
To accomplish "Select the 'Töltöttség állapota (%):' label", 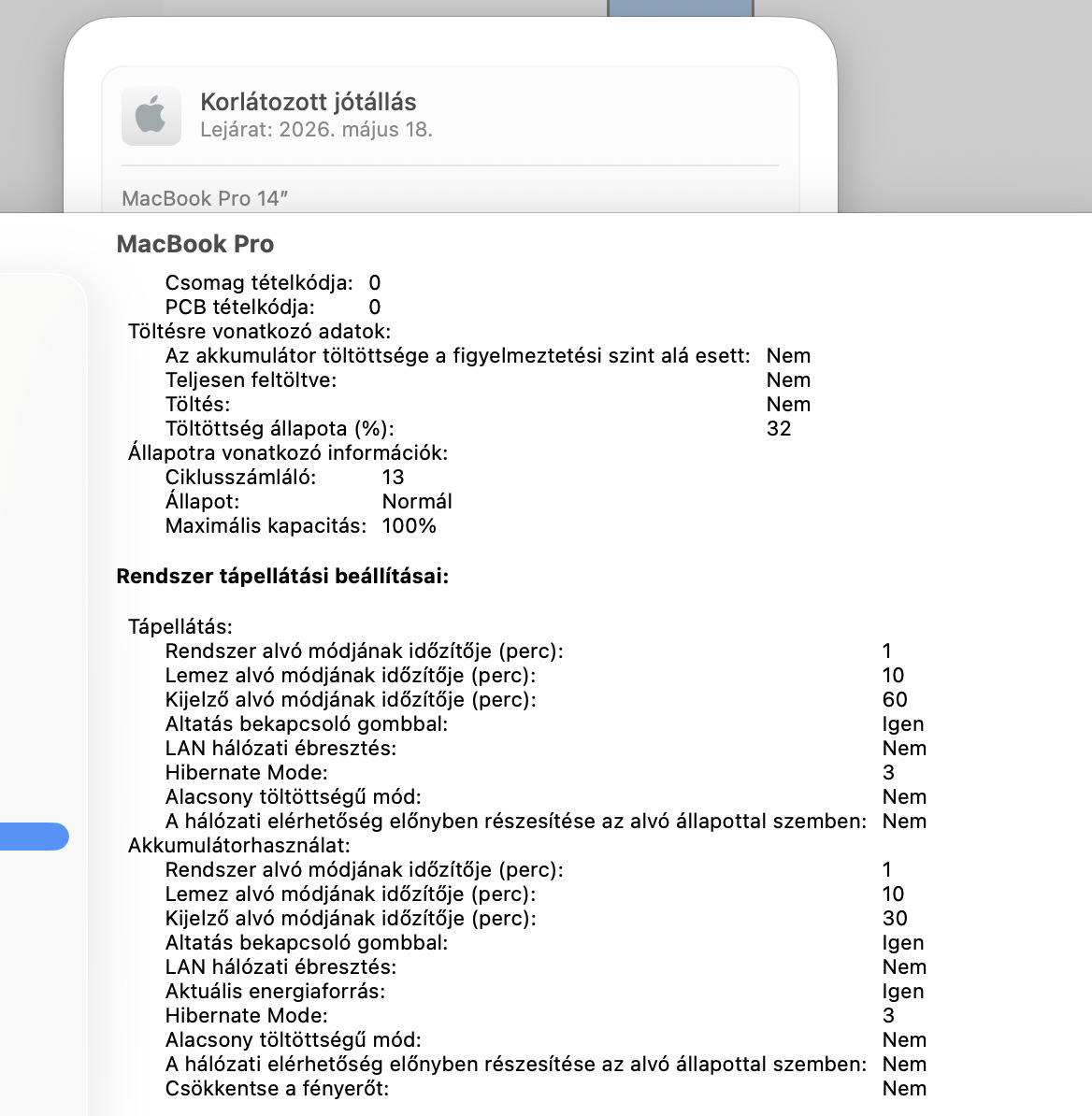I will pyautogui.click(x=280, y=428).
